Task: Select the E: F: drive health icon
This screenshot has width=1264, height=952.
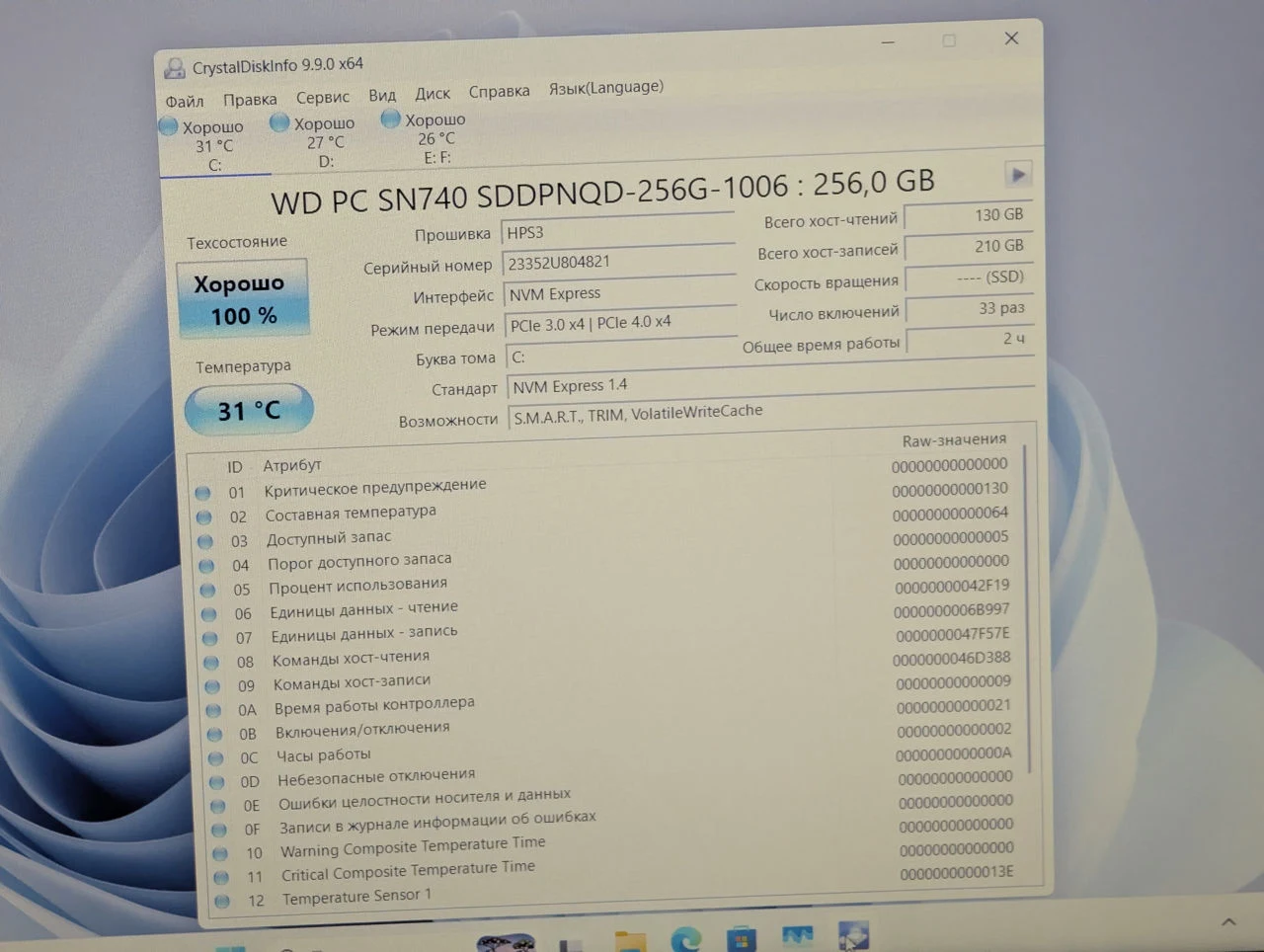Action: point(391,119)
